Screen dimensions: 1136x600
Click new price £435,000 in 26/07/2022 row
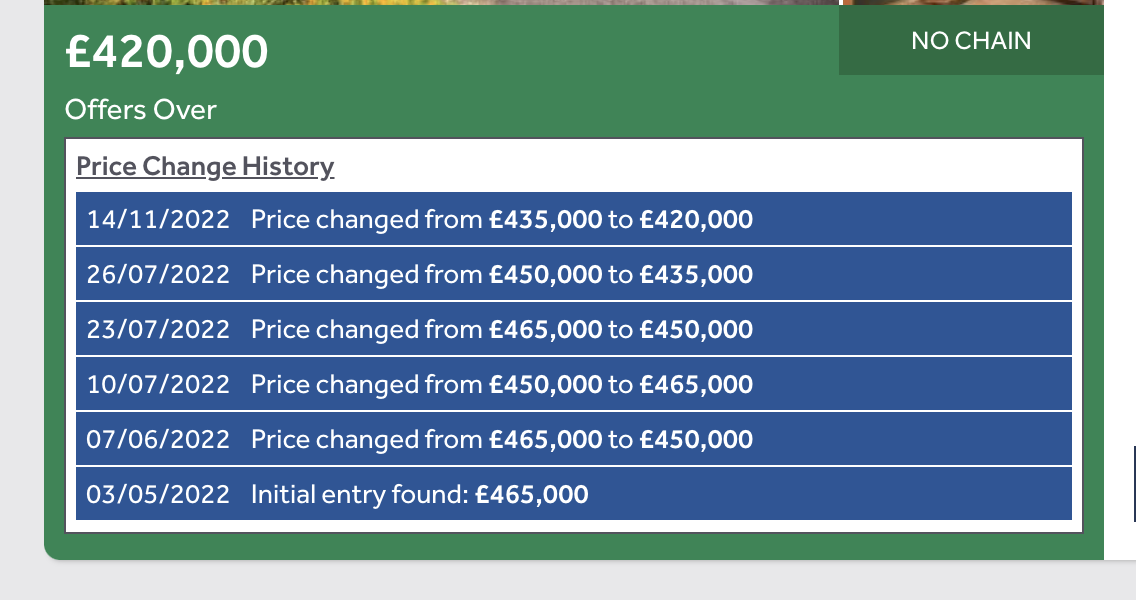pyautogui.click(x=696, y=275)
